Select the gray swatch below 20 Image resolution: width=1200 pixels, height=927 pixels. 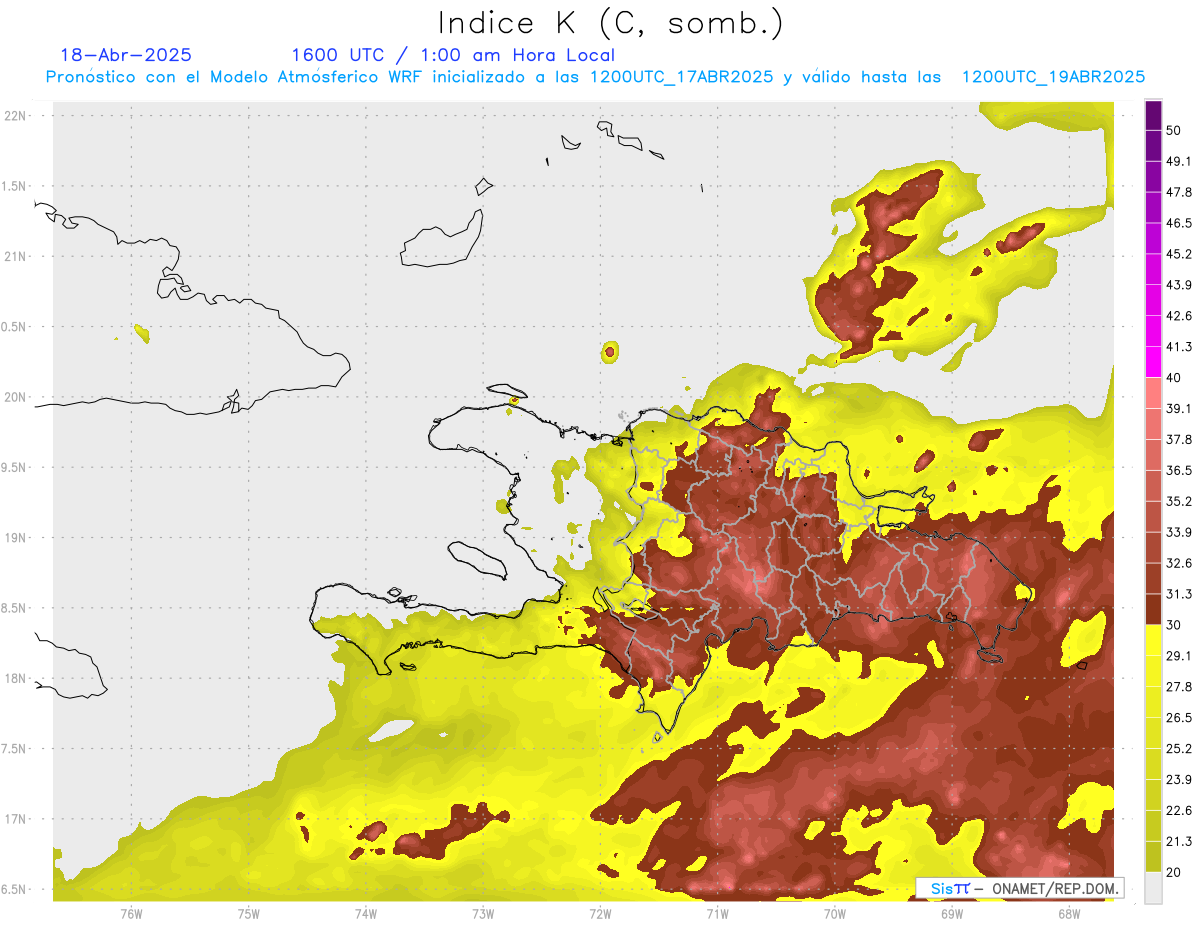coord(1153,888)
